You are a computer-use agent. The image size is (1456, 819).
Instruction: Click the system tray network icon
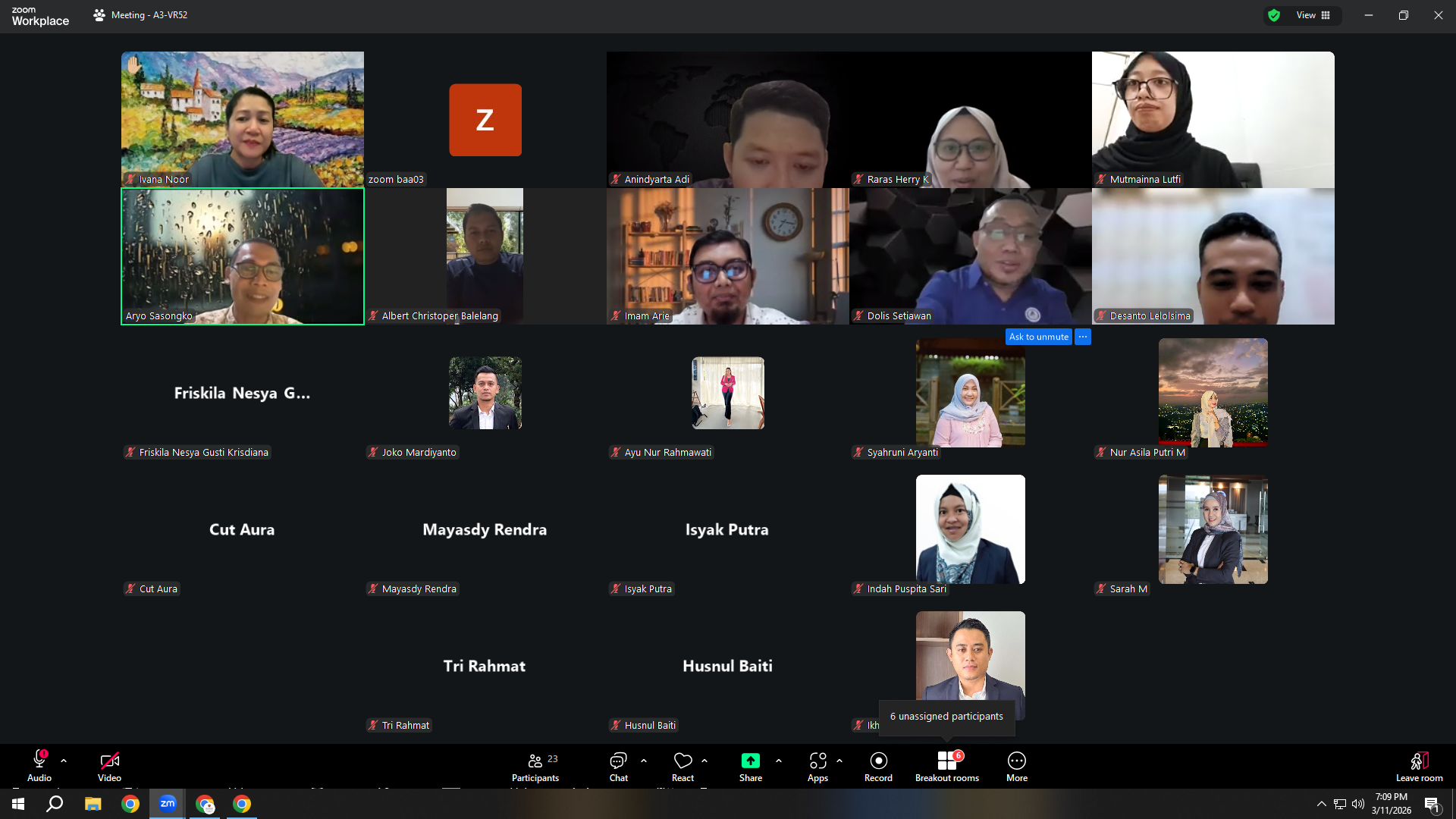click(1340, 804)
